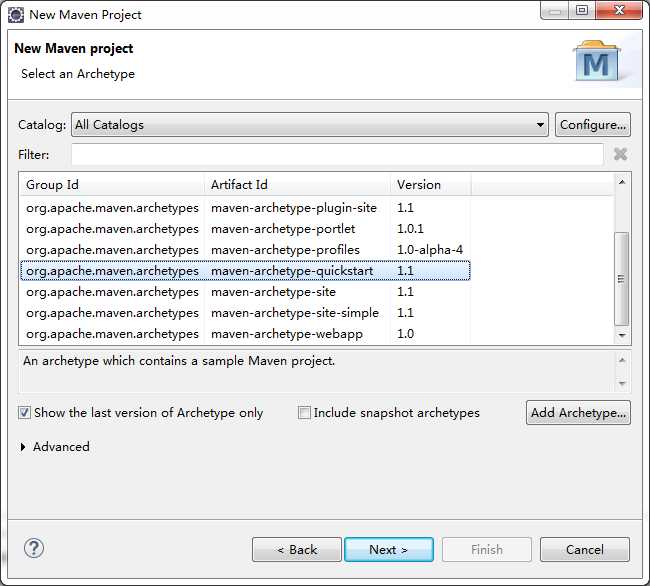Click the archetype list scroll down arrow
Image resolution: width=650 pixels, height=586 pixels.
point(622,335)
